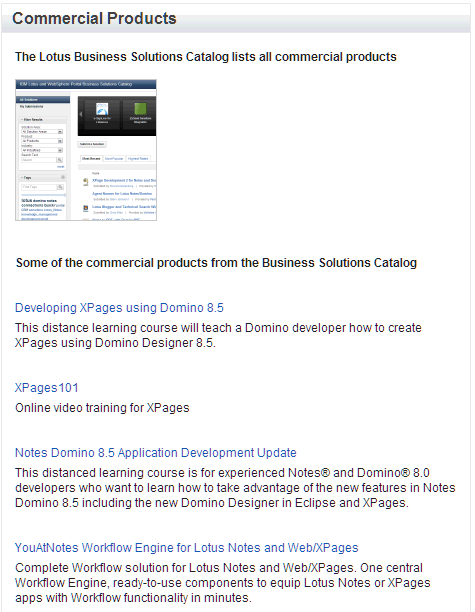Viewport: 475px width, 612px height.
Task: Open 'YouAtNotes Workflow Engine' link
Action: click(x=187, y=548)
